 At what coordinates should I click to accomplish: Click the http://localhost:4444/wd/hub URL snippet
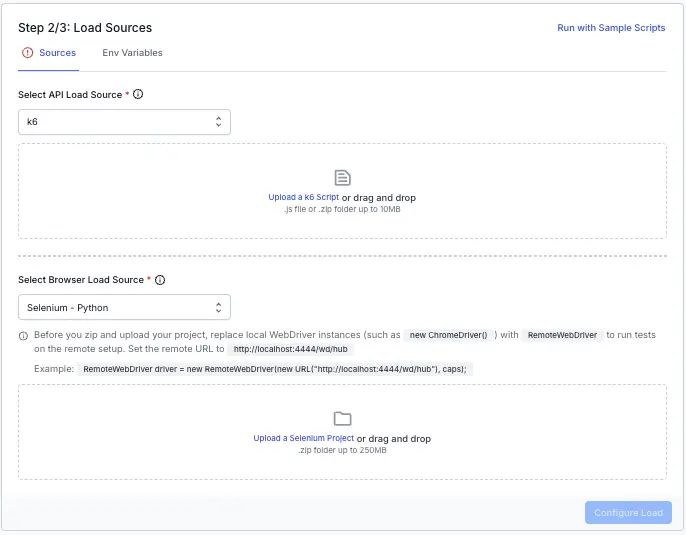pyautogui.click(x=290, y=349)
